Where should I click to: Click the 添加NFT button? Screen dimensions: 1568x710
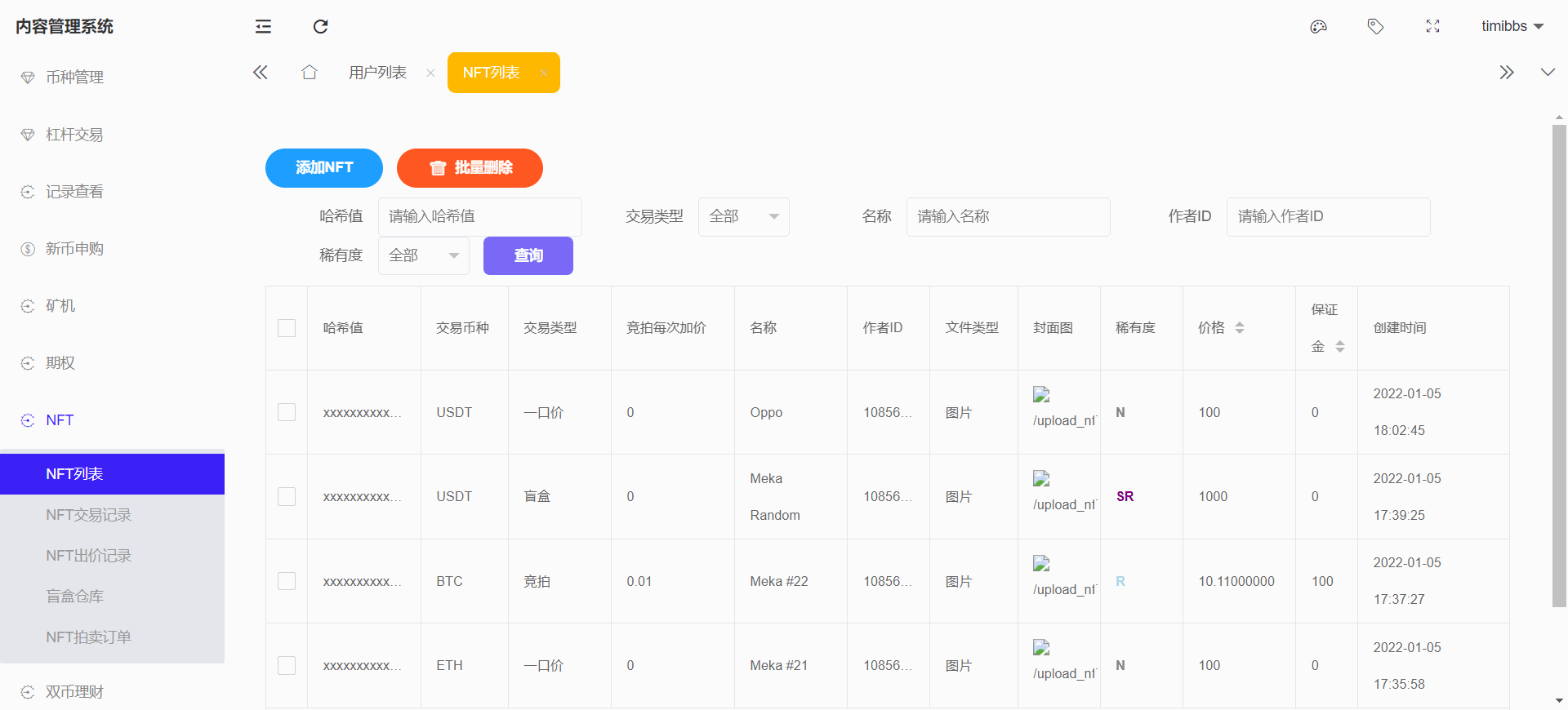point(324,168)
